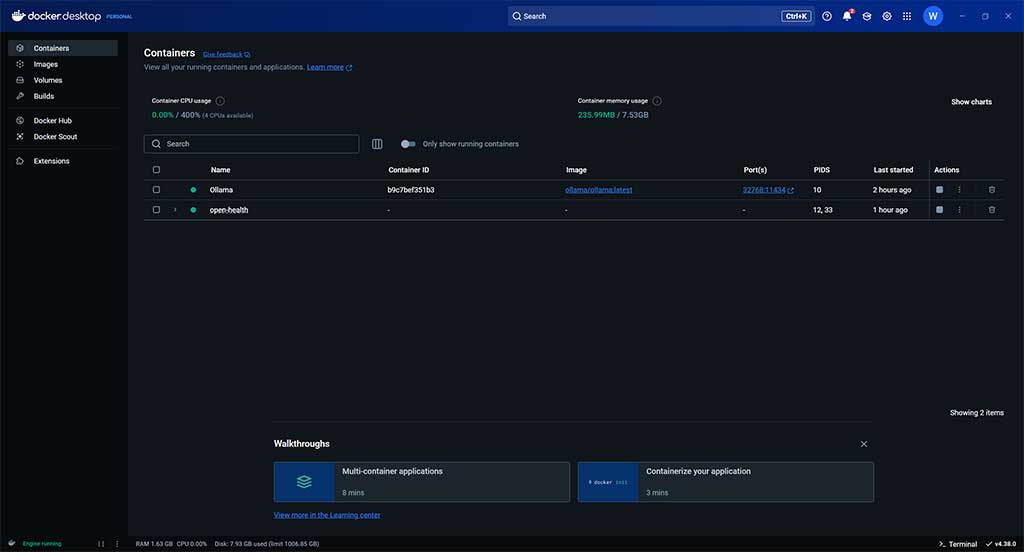The height and width of the screenshot is (552, 1024).
Task: Open the apps grid icon
Action: [907, 16]
